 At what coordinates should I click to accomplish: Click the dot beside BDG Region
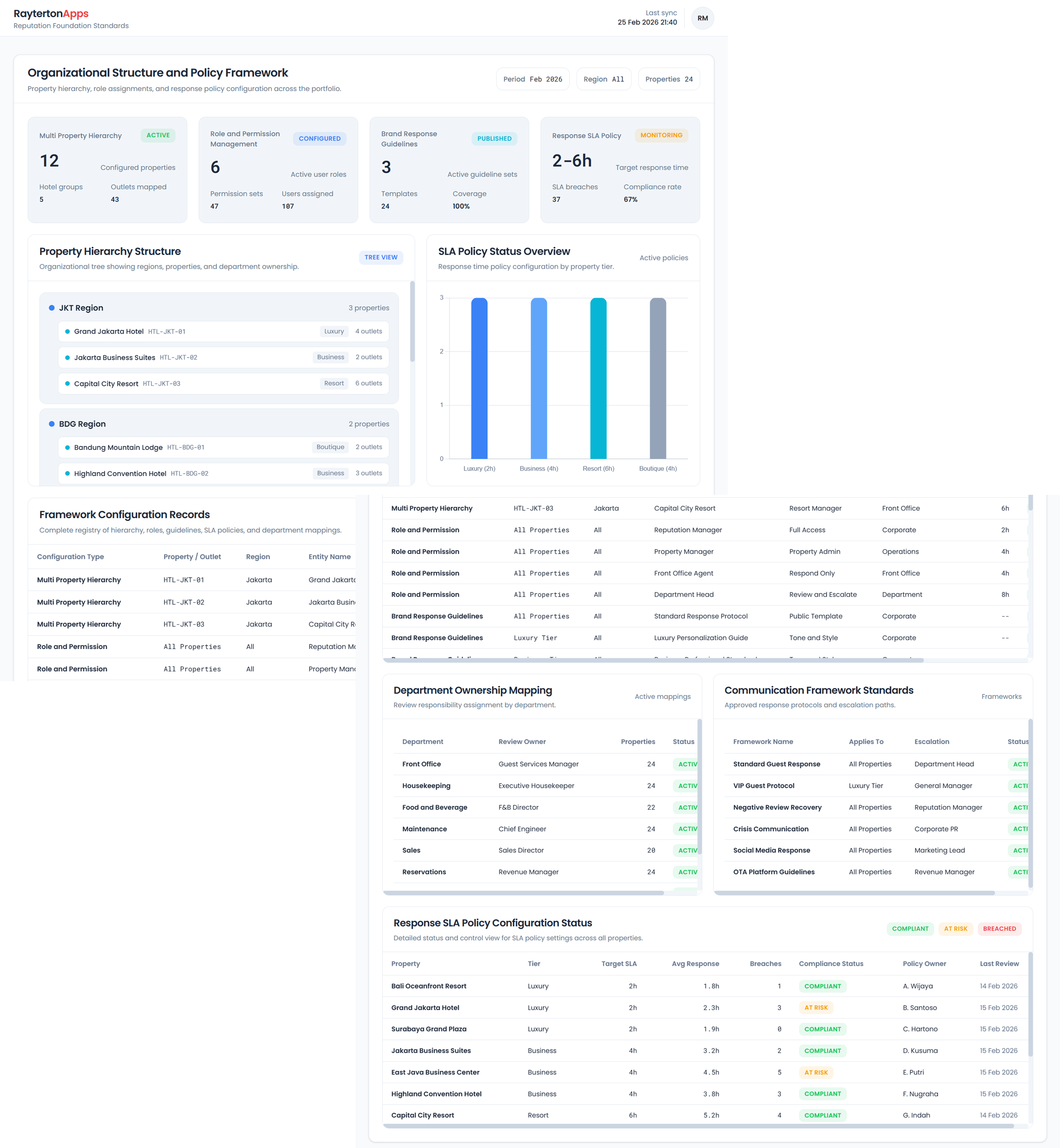(51, 424)
